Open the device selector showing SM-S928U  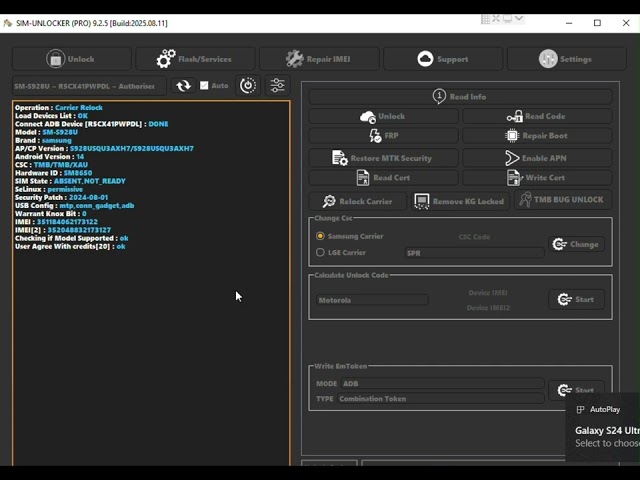pyautogui.click(x=89, y=86)
